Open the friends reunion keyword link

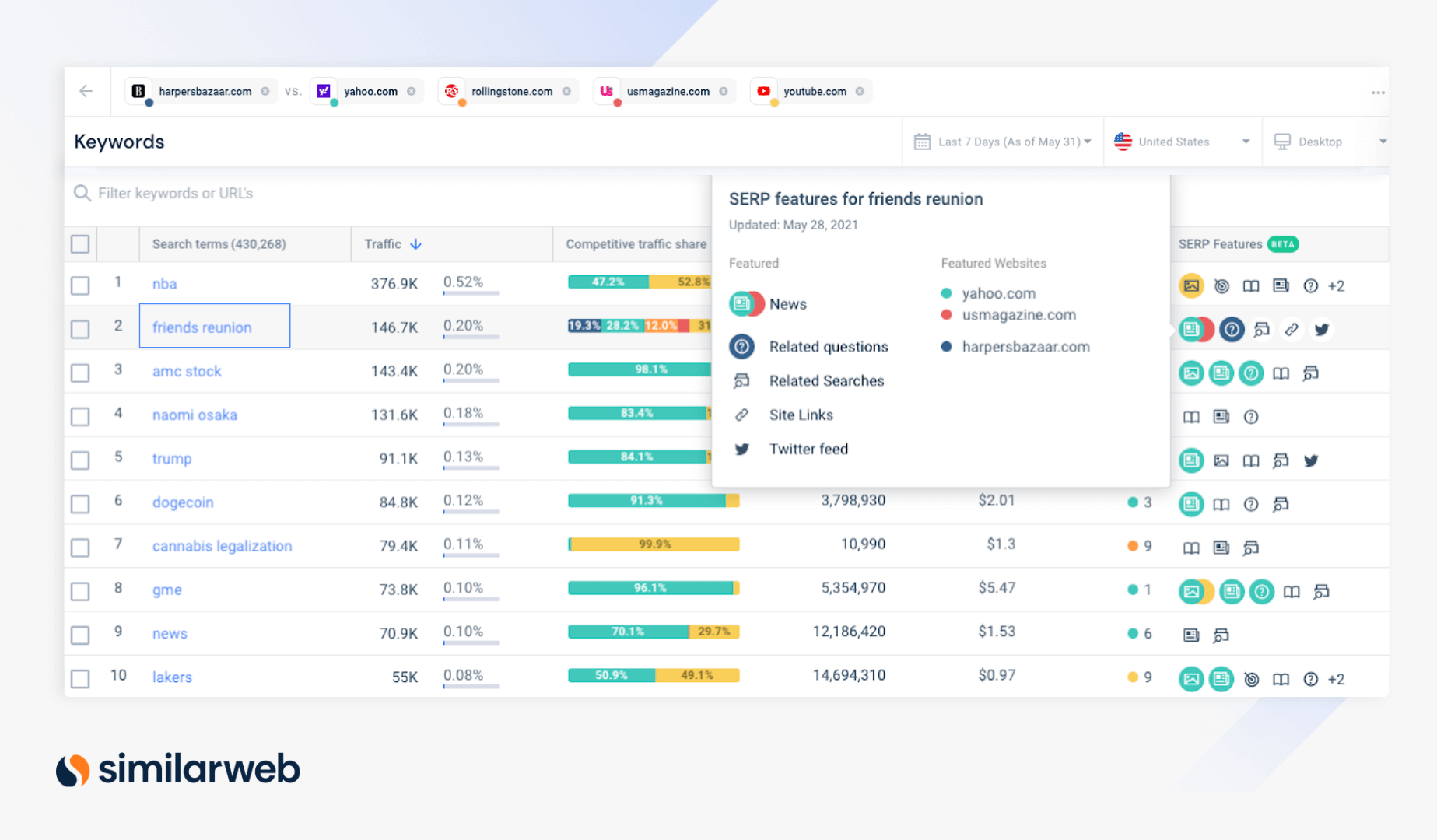tap(202, 327)
